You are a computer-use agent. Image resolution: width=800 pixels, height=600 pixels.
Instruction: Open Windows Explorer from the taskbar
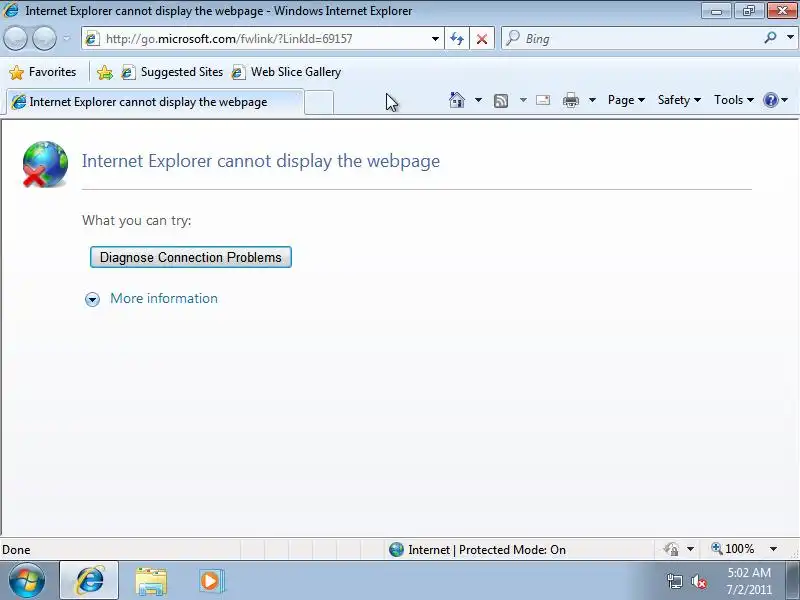click(x=151, y=582)
